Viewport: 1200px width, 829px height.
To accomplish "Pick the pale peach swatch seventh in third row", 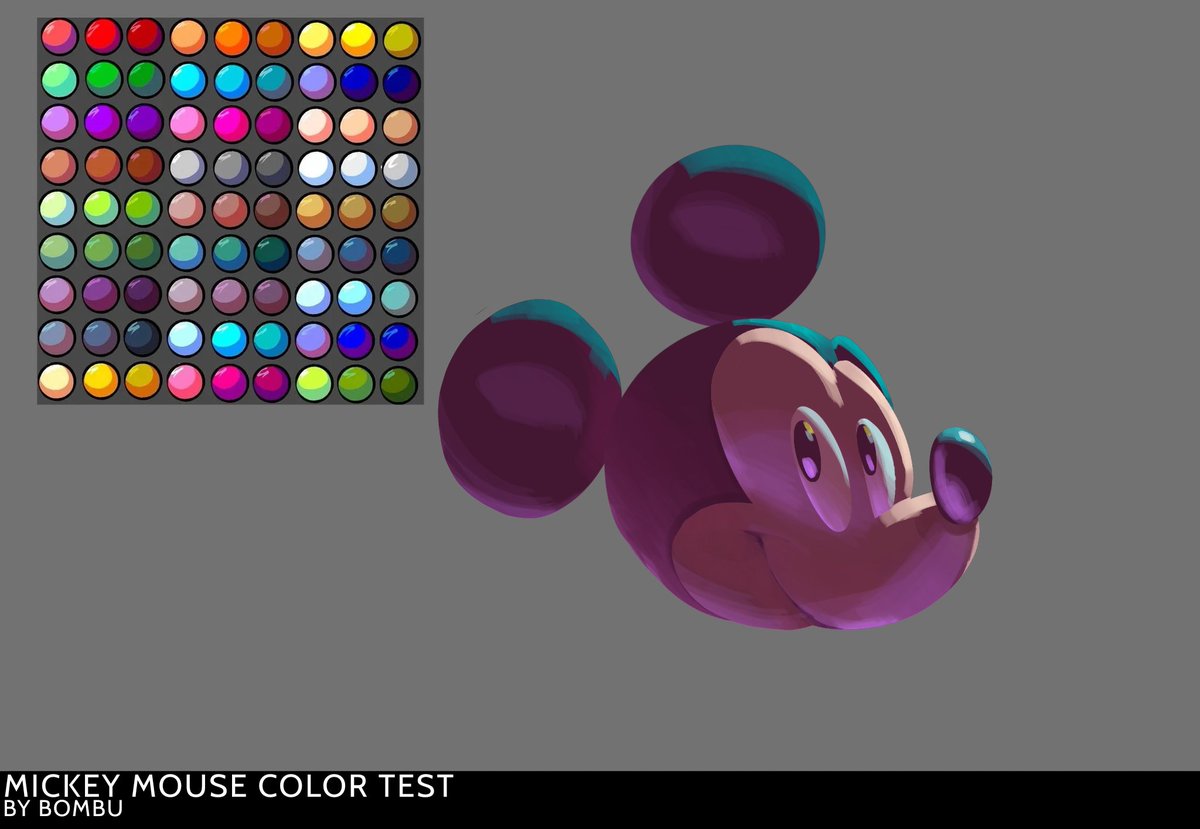I will (x=316, y=124).
